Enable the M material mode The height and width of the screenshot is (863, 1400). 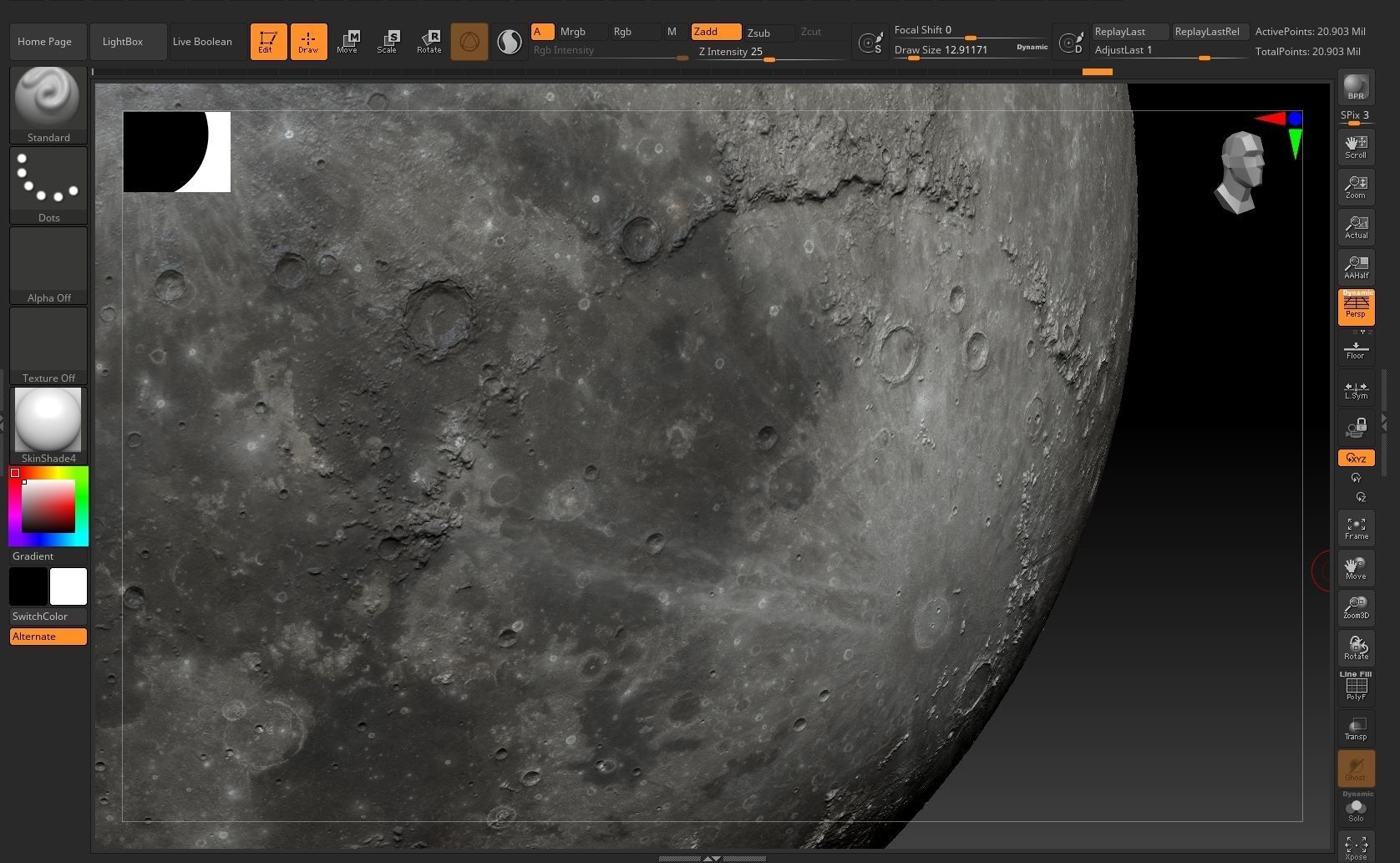(673, 32)
